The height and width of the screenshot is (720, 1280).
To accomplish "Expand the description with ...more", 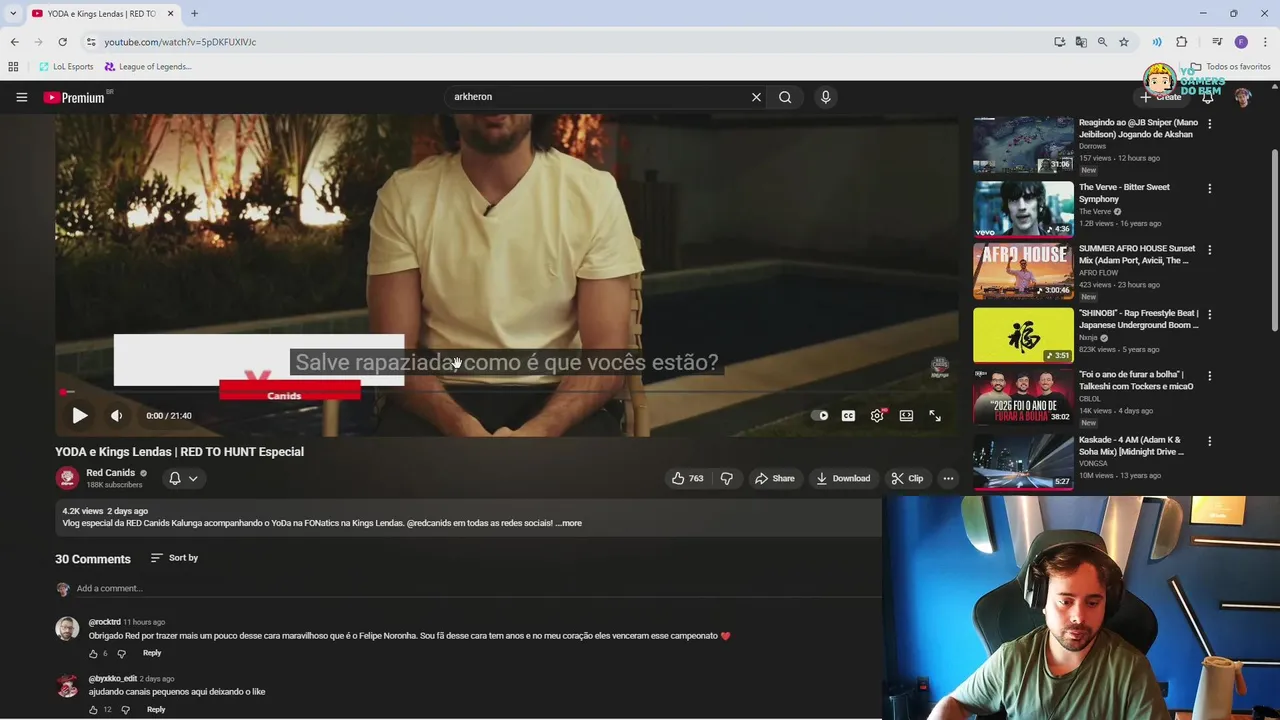I will click(569, 523).
